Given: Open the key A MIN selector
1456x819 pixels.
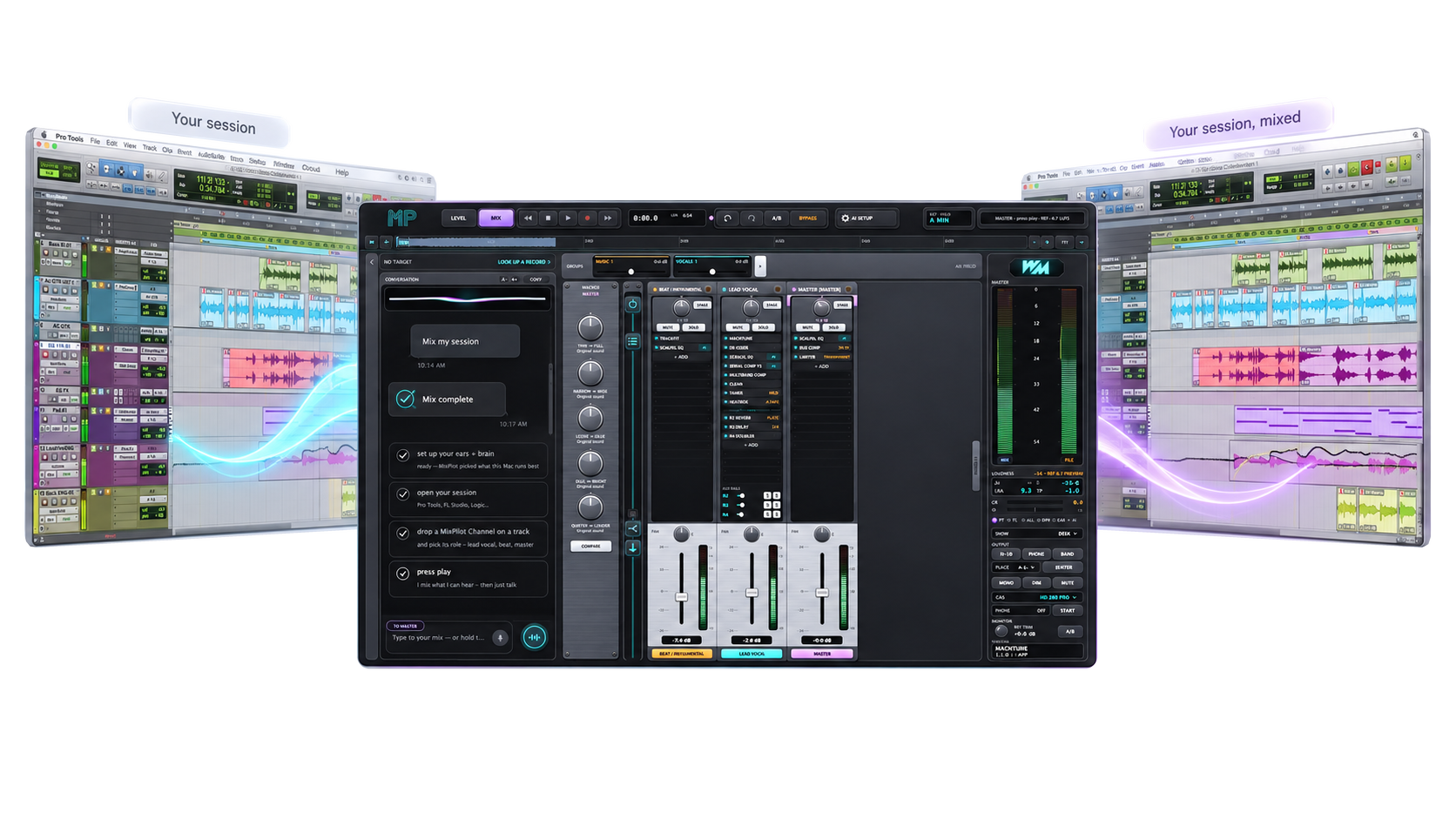Looking at the screenshot, I should (x=947, y=218).
